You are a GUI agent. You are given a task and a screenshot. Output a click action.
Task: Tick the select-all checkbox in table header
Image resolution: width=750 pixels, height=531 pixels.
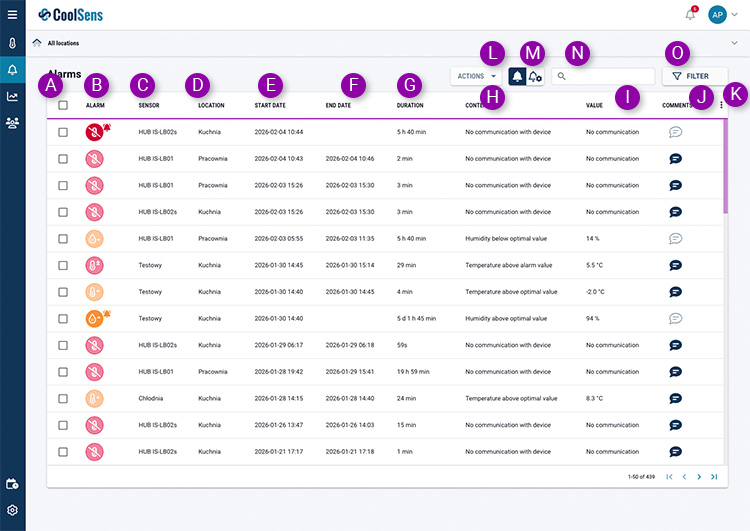[x=63, y=105]
